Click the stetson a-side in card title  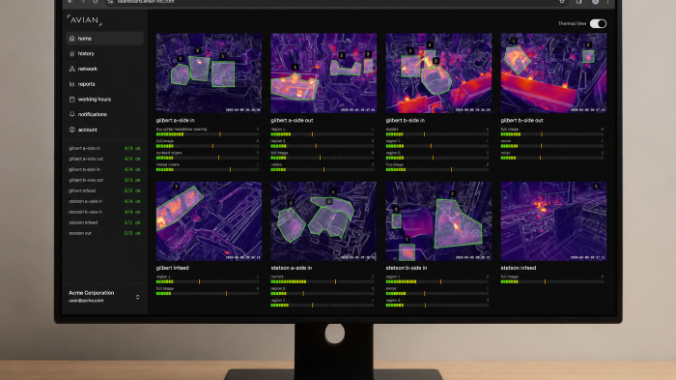pyautogui.click(x=291, y=268)
